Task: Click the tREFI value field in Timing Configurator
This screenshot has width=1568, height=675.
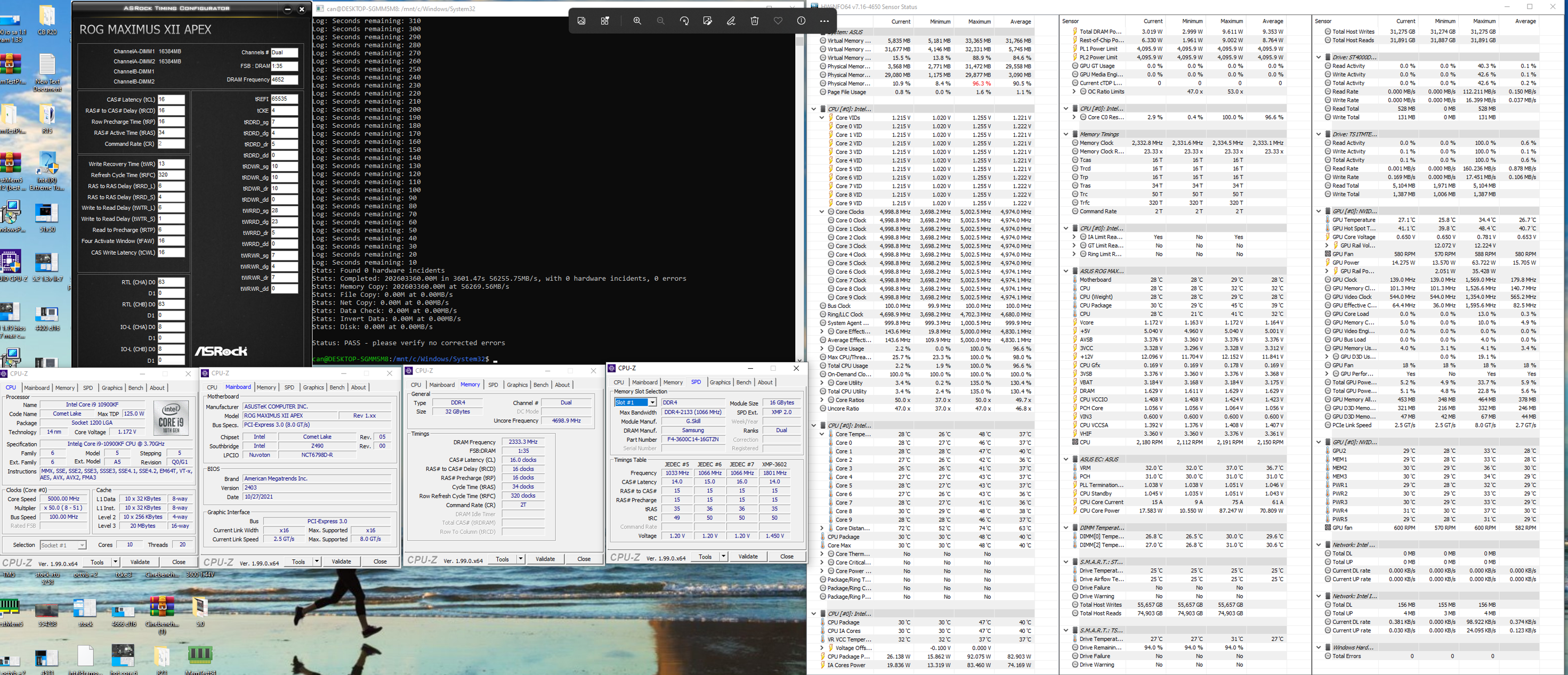Action: pos(284,99)
